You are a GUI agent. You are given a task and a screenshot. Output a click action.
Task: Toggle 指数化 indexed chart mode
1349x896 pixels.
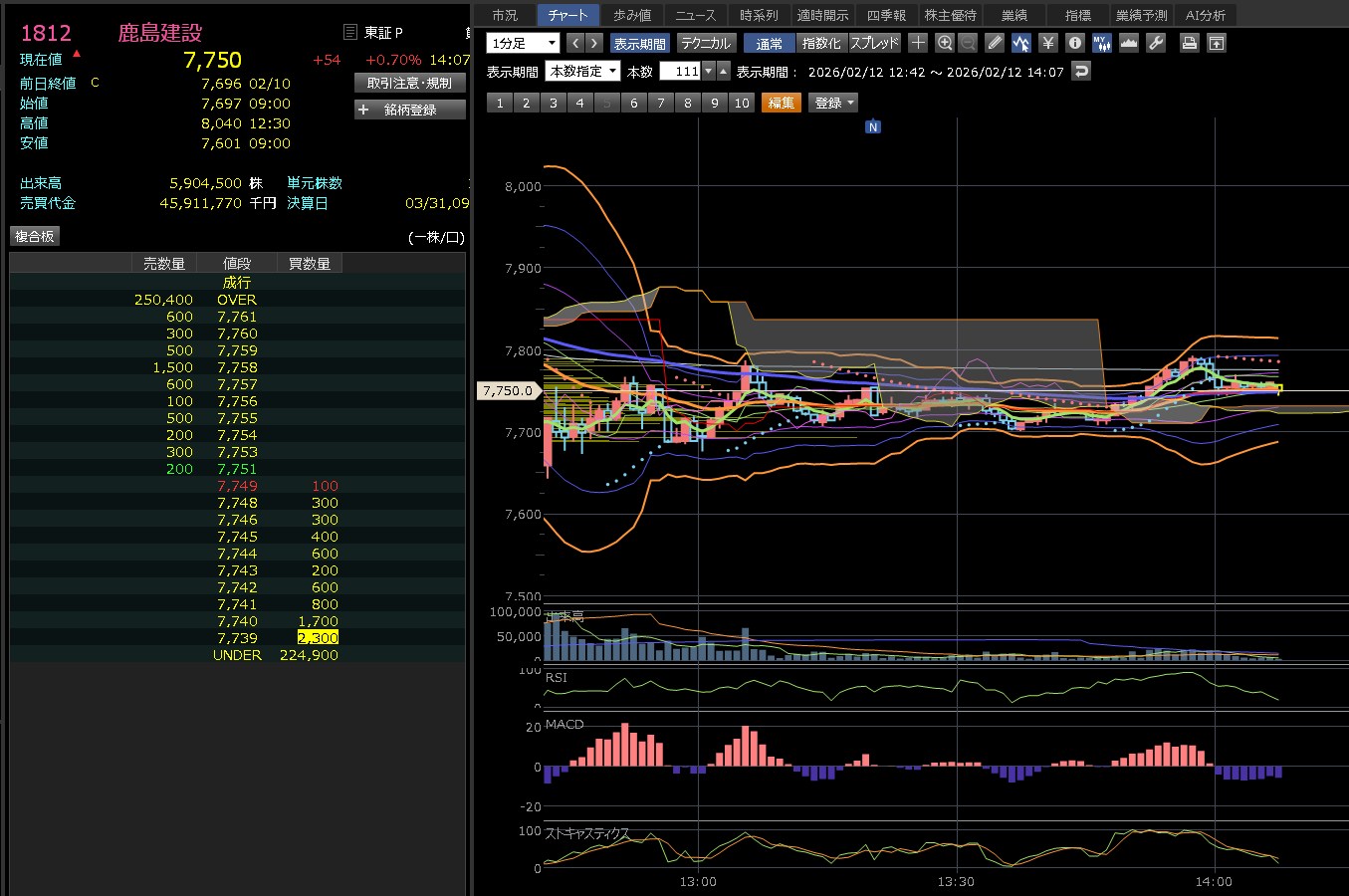pyautogui.click(x=821, y=43)
